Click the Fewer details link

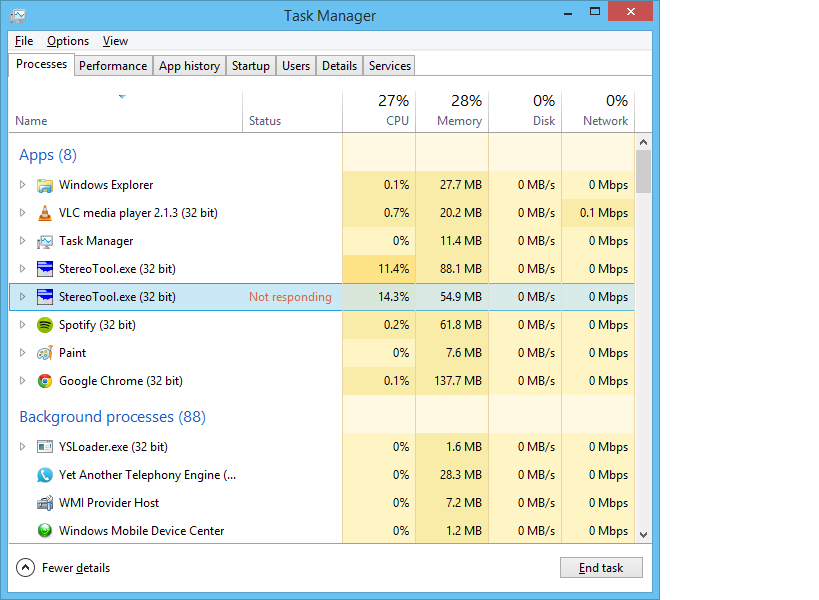[76, 568]
